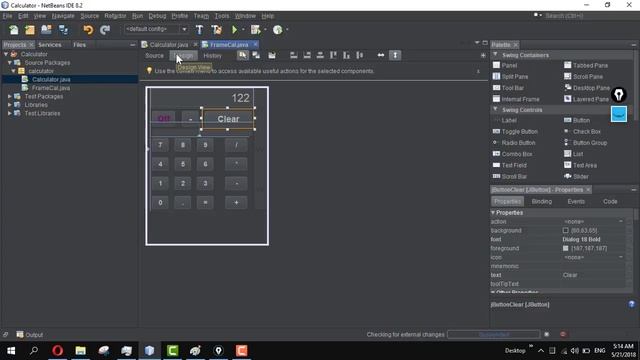Select the divide button in calculator form
Screen dimensions: 640x360
click(x=236, y=145)
